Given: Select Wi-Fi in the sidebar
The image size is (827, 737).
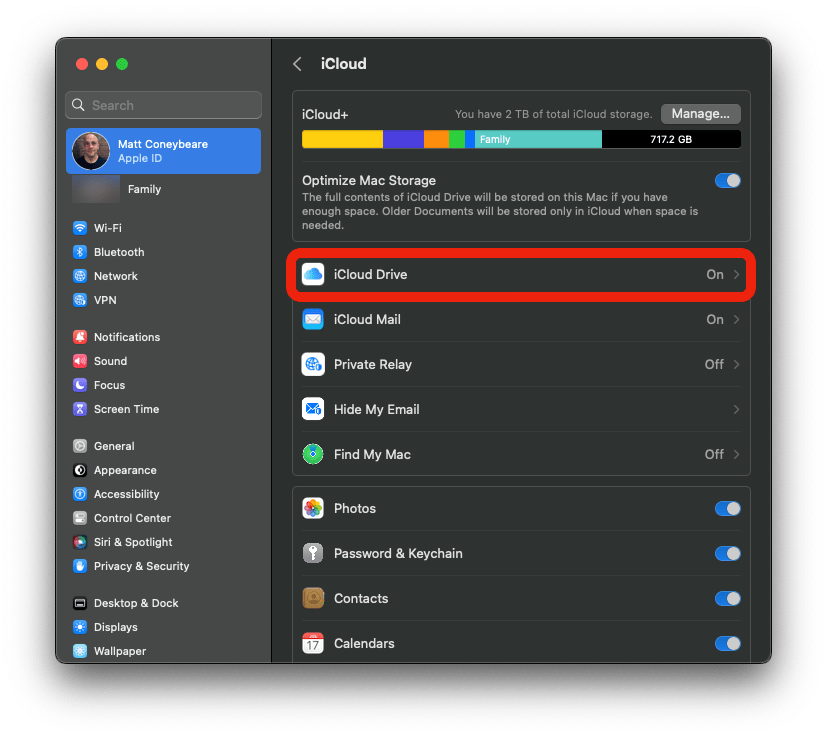Looking at the screenshot, I should (x=107, y=228).
